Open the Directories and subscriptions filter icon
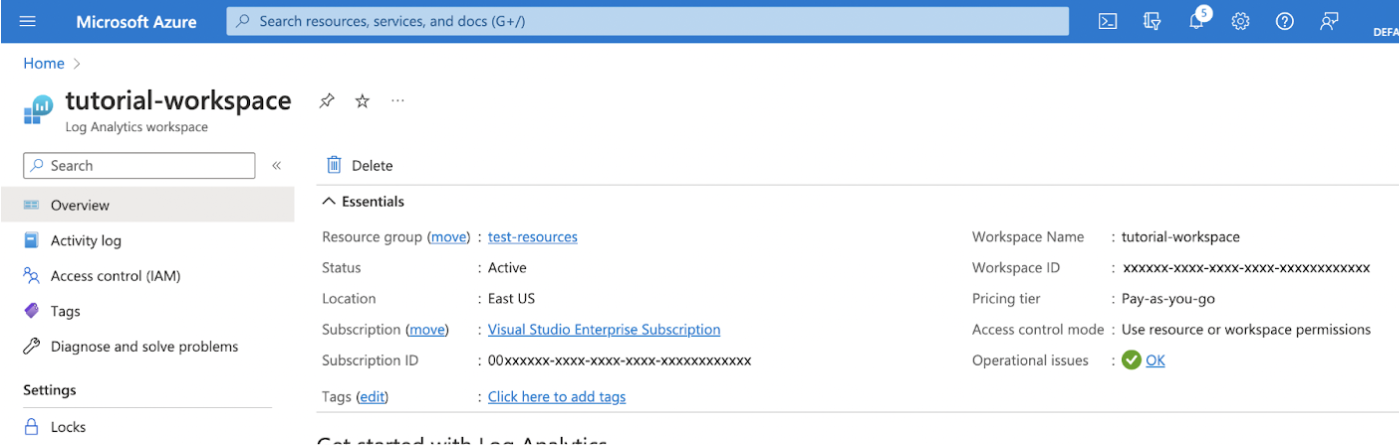 click(x=1151, y=21)
